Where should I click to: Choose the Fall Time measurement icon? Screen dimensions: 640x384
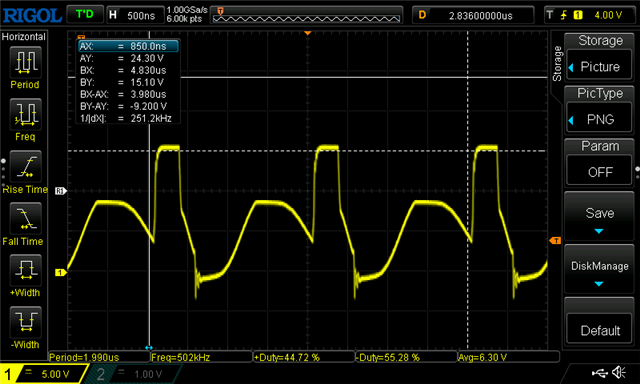point(25,218)
